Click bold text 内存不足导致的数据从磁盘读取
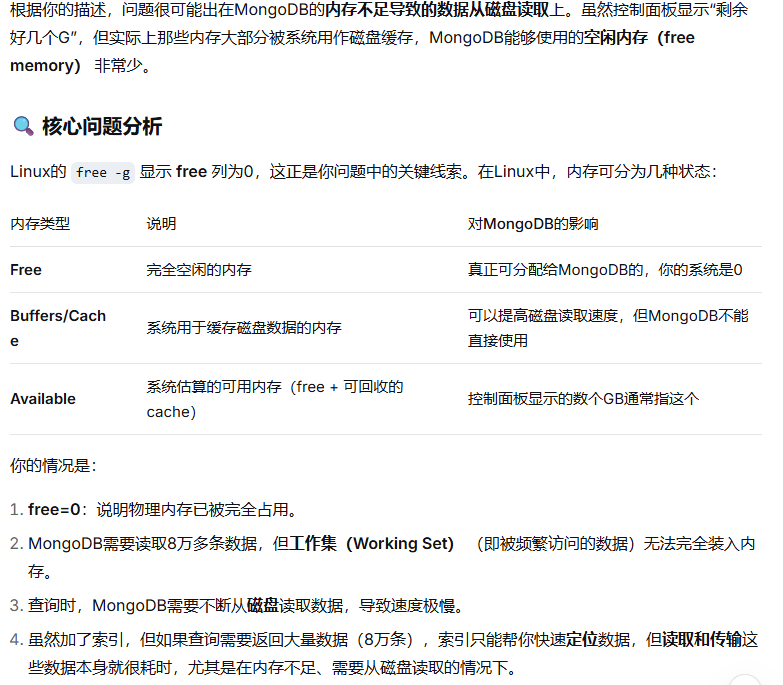783x685 pixels. (x=437, y=9)
